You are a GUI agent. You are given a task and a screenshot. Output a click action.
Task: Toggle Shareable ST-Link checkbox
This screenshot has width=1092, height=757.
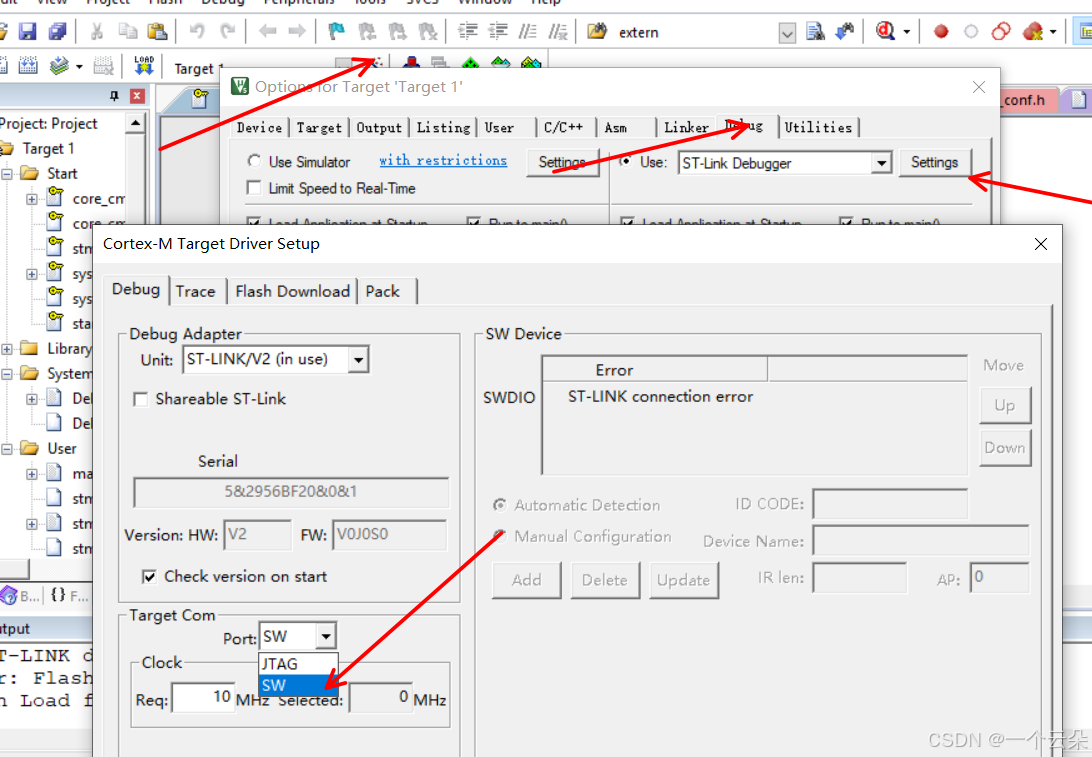point(141,399)
